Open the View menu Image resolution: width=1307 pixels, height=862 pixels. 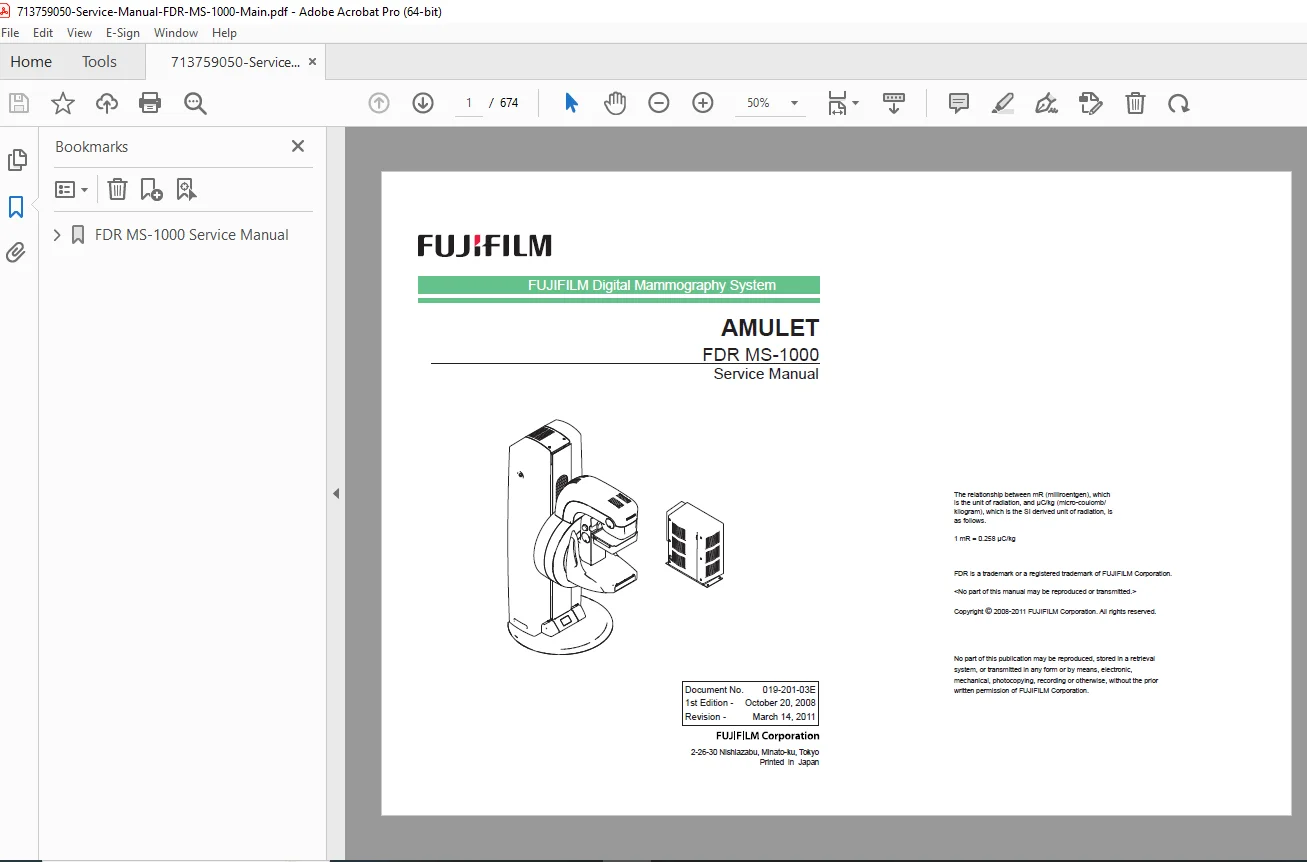(80, 33)
